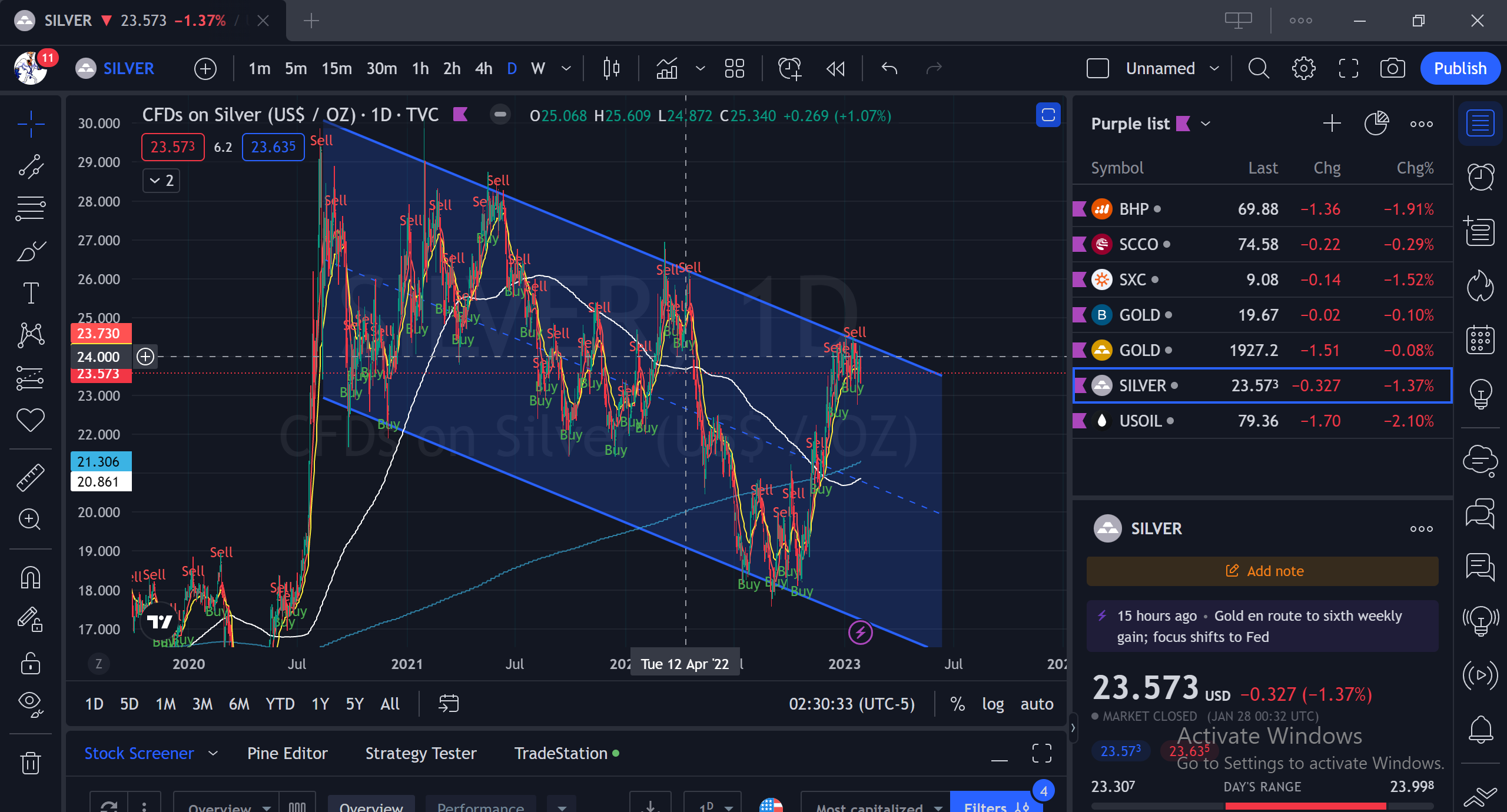Viewport: 1507px width, 812px height.
Task: Select the trend line drawing tool
Action: click(x=31, y=167)
